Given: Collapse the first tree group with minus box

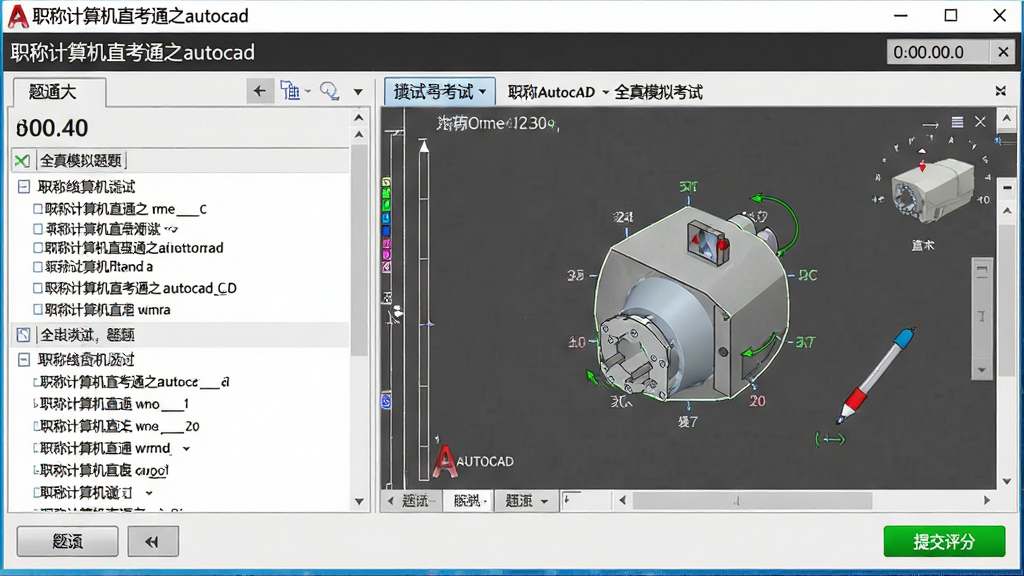Looking at the screenshot, I should point(24,187).
